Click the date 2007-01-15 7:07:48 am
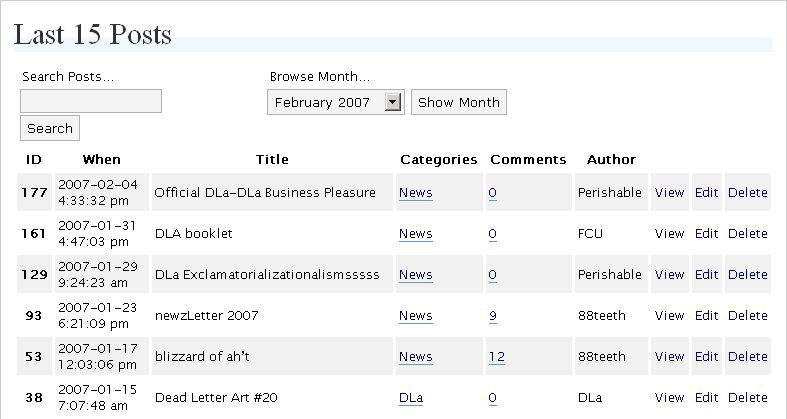This screenshot has width=787, height=419. (x=98, y=398)
